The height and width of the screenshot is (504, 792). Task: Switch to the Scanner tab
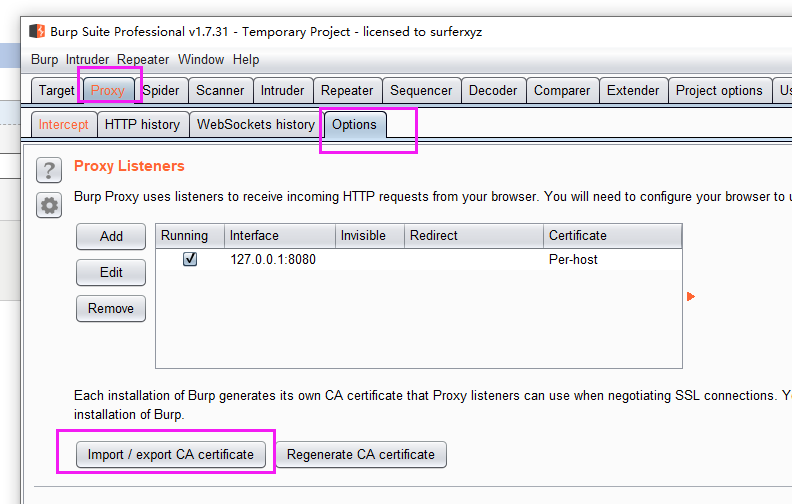pyautogui.click(x=220, y=90)
